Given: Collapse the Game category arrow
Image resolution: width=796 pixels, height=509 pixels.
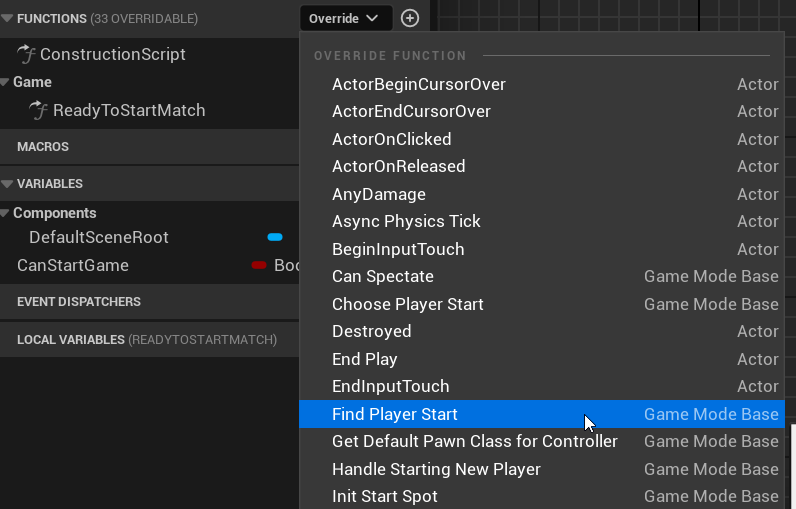Looking at the screenshot, I should (6, 82).
